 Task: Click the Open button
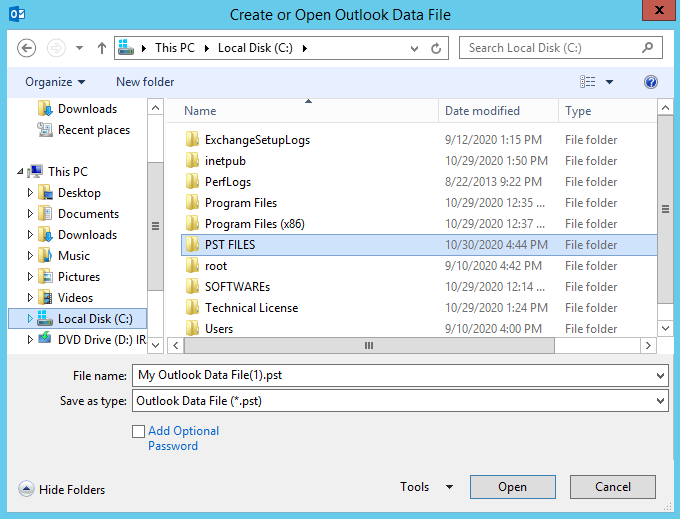click(512, 487)
